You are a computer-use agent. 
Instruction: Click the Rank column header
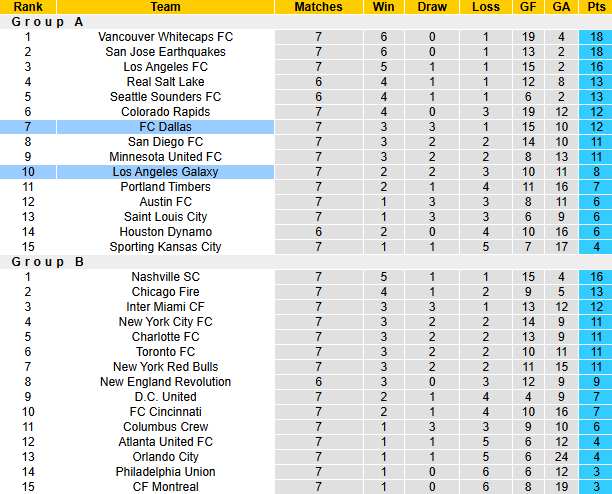click(28, 7)
